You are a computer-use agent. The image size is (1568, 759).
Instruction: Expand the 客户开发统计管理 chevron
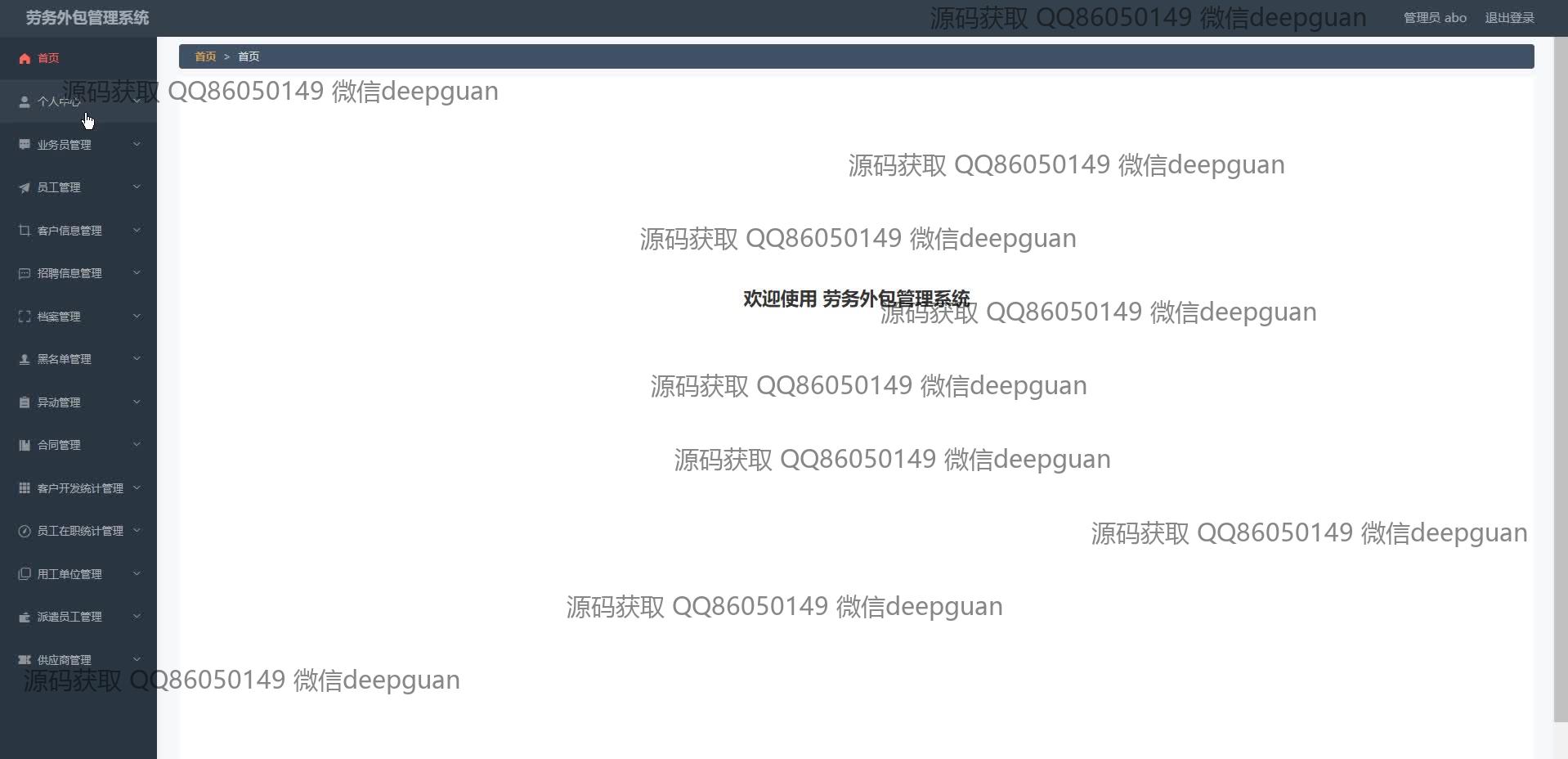coord(137,487)
